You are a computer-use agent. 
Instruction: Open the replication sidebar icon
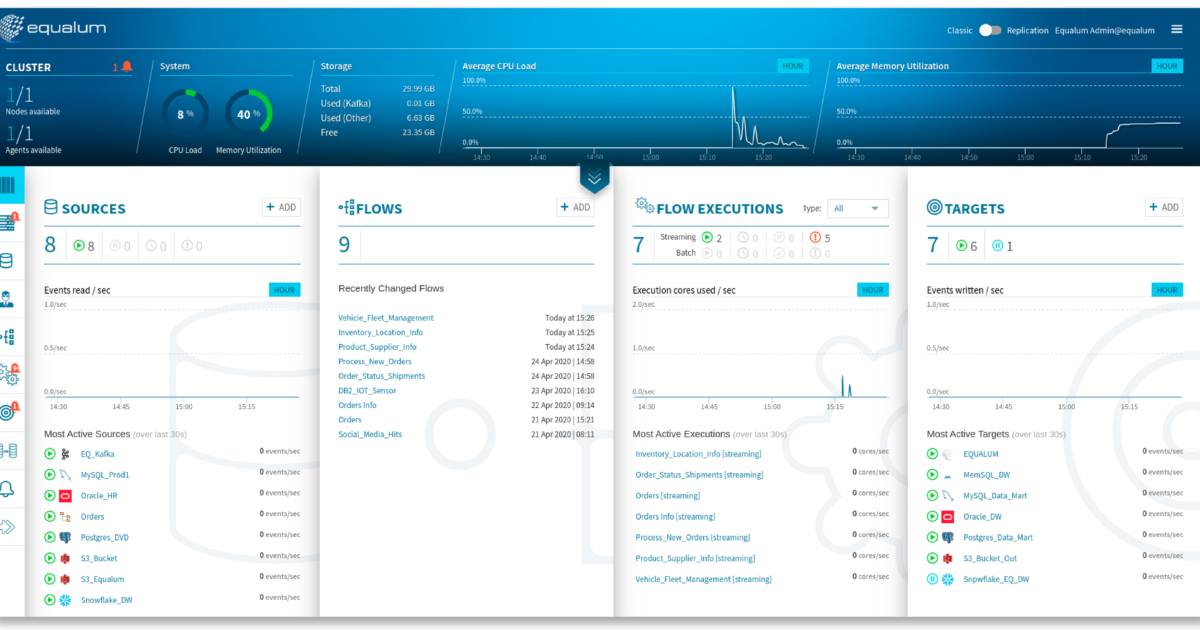coord(8,450)
